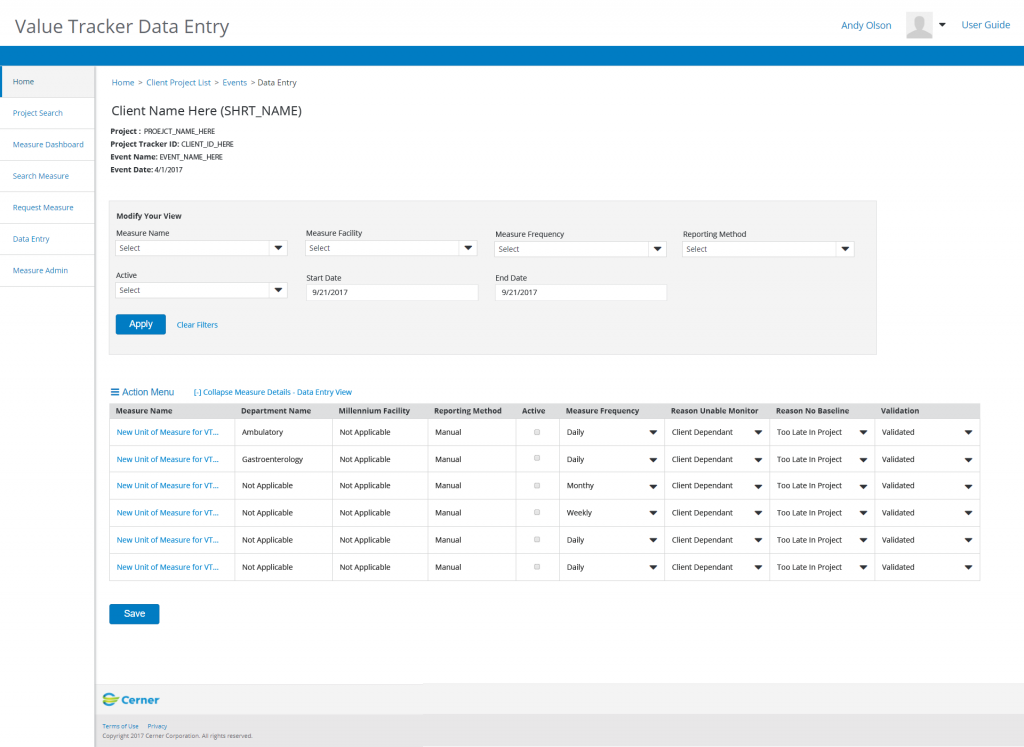This screenshot has width=1024, height=747.
Task: Click the user profile avatar icon
Action: [919, 24]
